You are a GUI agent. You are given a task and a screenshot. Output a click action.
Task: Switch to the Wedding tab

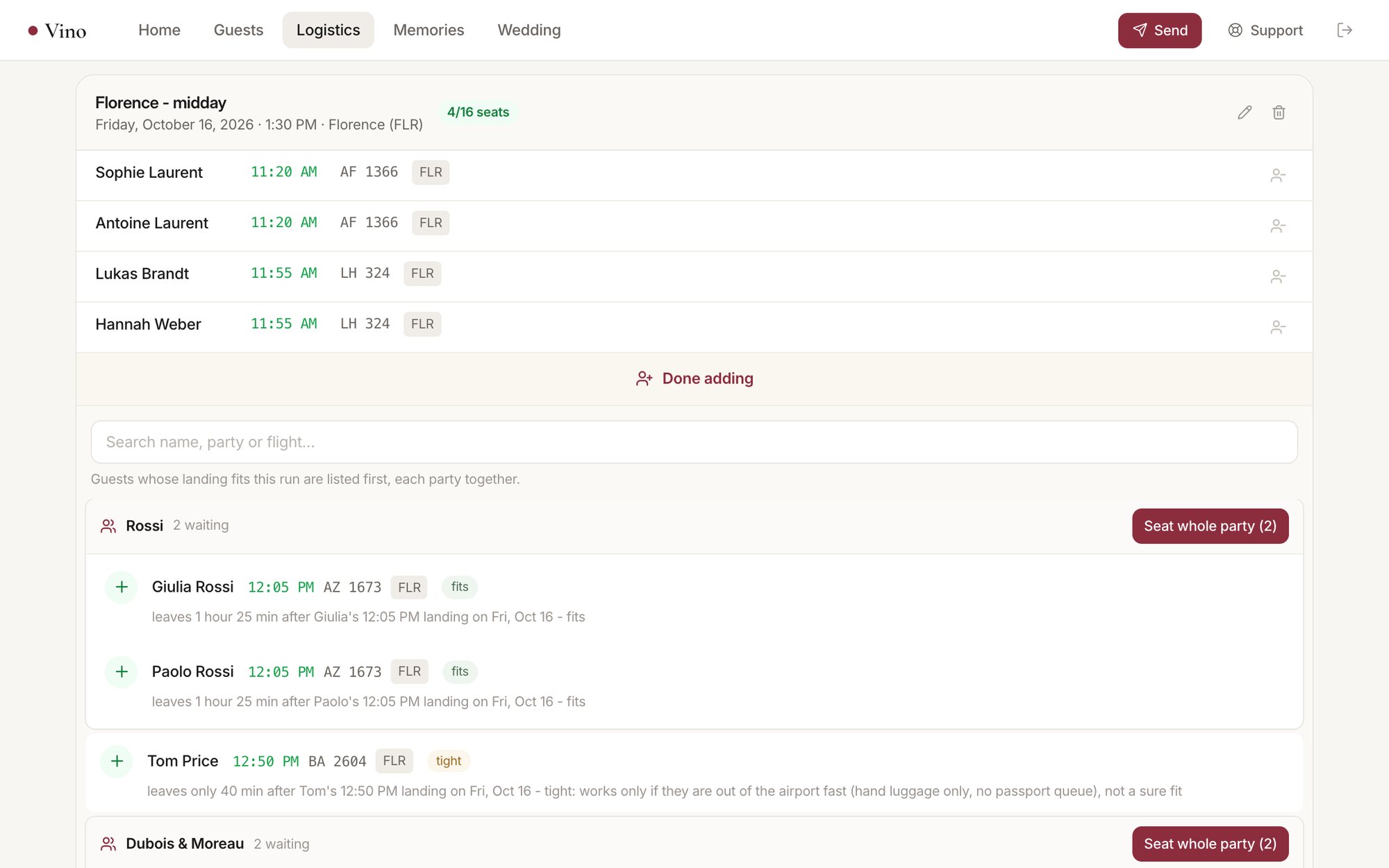(x=529, y=30)
